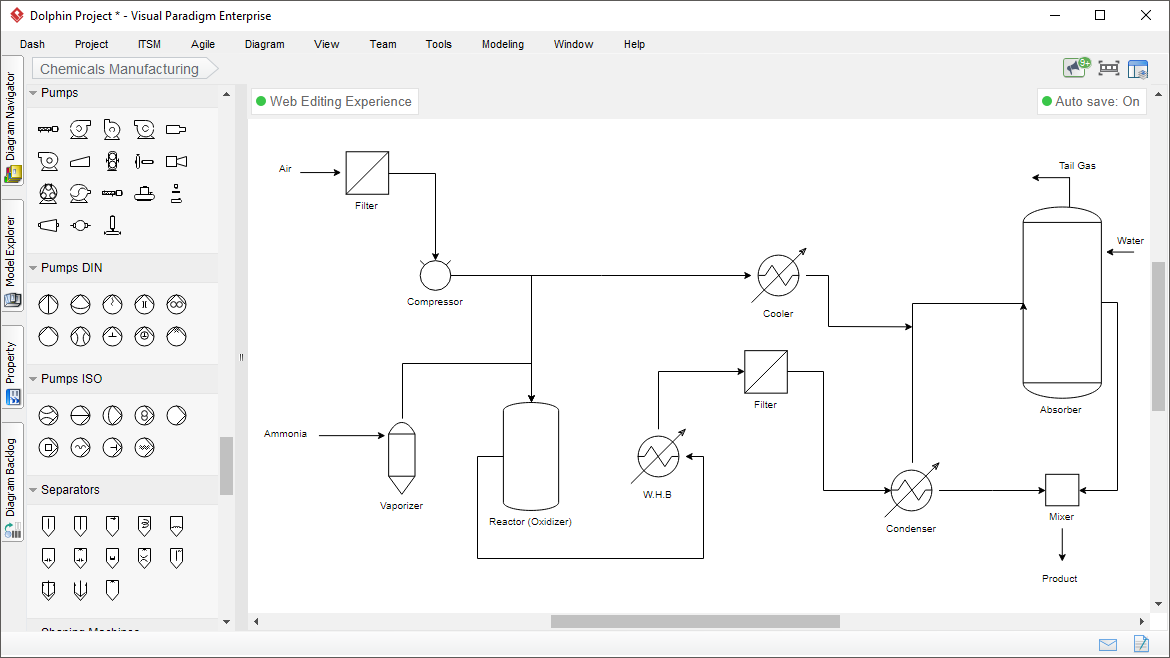The width and height of the screenshot is (1170, 658).
Task: Open the panel layout icon in the top-right toolbar
Action: pyautogui.click(x=1138, y=68)
